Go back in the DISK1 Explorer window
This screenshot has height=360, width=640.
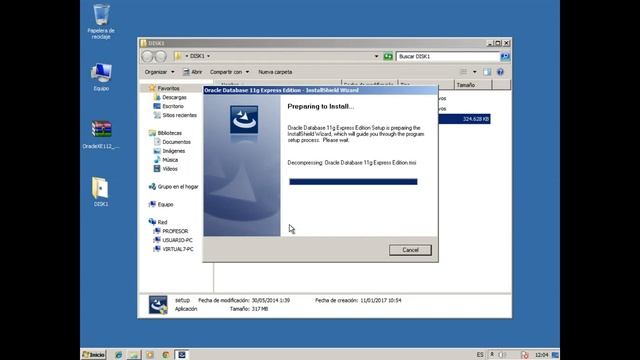147,56
